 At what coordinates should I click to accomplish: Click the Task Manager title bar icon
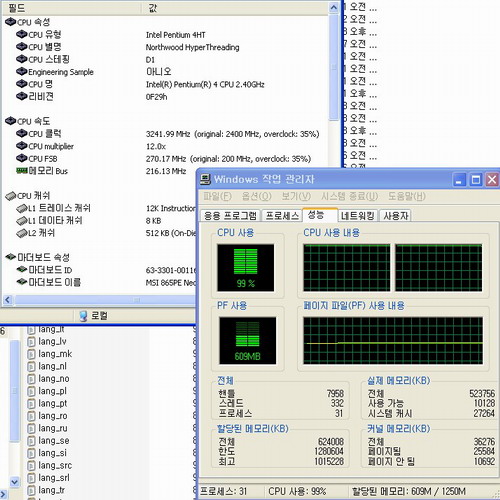pyautogui.click(x=205, y=179)
